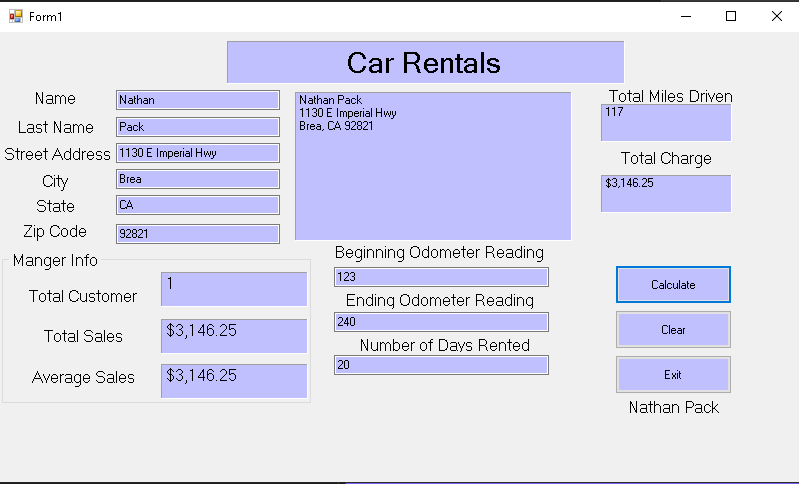
Task: Edit the City text box
Action: [197, 179]
